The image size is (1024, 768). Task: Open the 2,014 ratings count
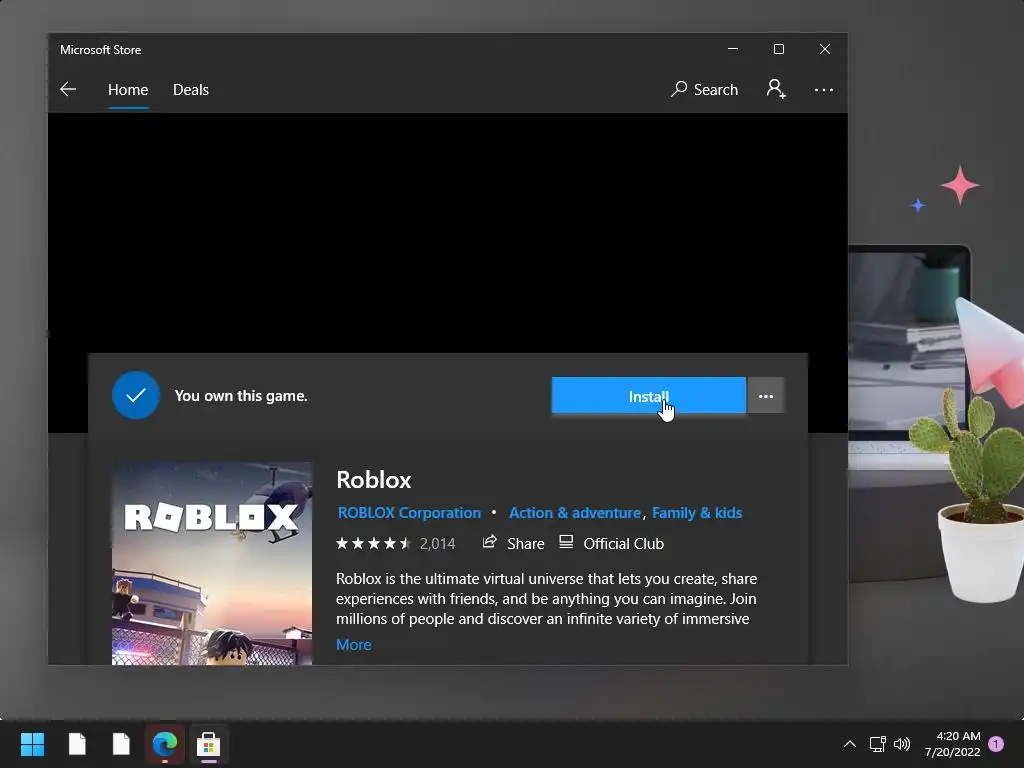437,543
